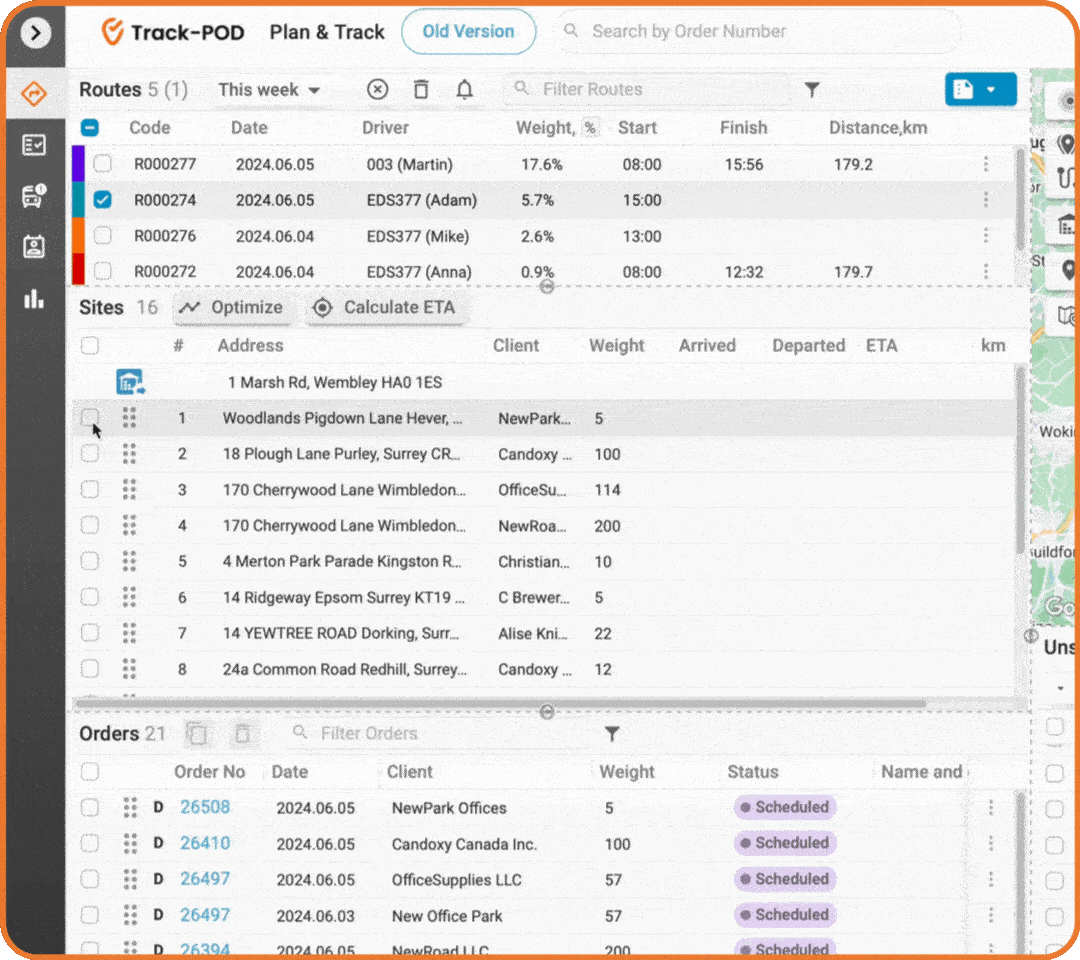Open the Routes sidebar icon

pyautogui.click(x=34, y=94)
